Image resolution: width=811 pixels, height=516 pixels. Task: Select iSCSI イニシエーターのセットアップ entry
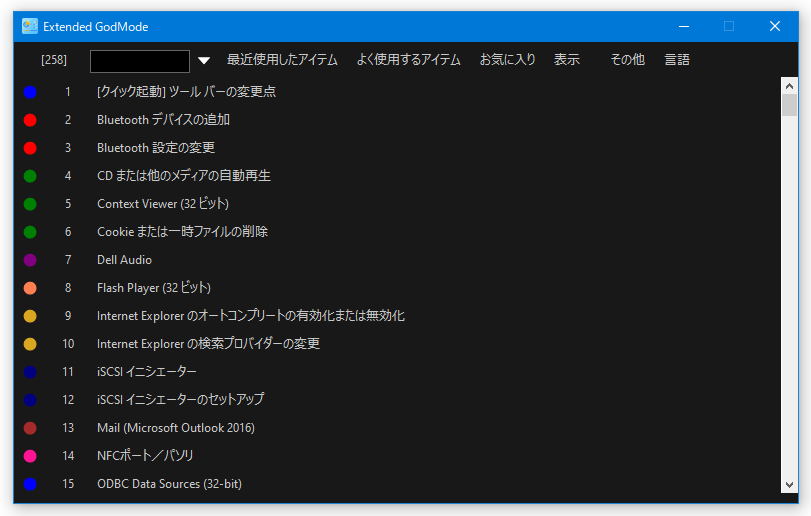coord(181,400)
